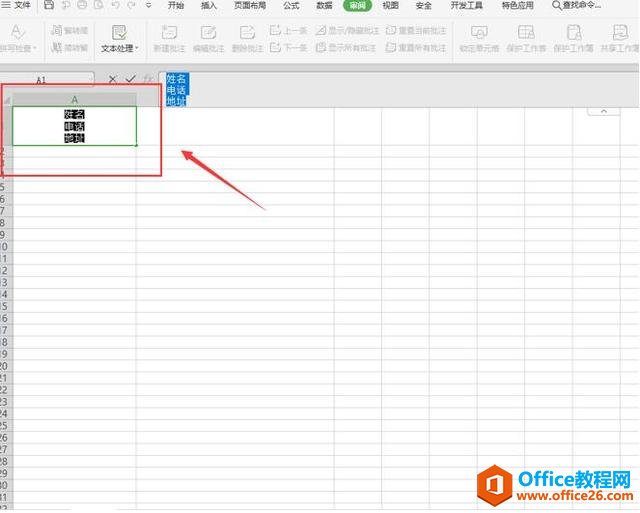The height and width of the screenshot is (513, 640).
Task: Open the 文本处理 dropdown
Action: tap(120, 38)
